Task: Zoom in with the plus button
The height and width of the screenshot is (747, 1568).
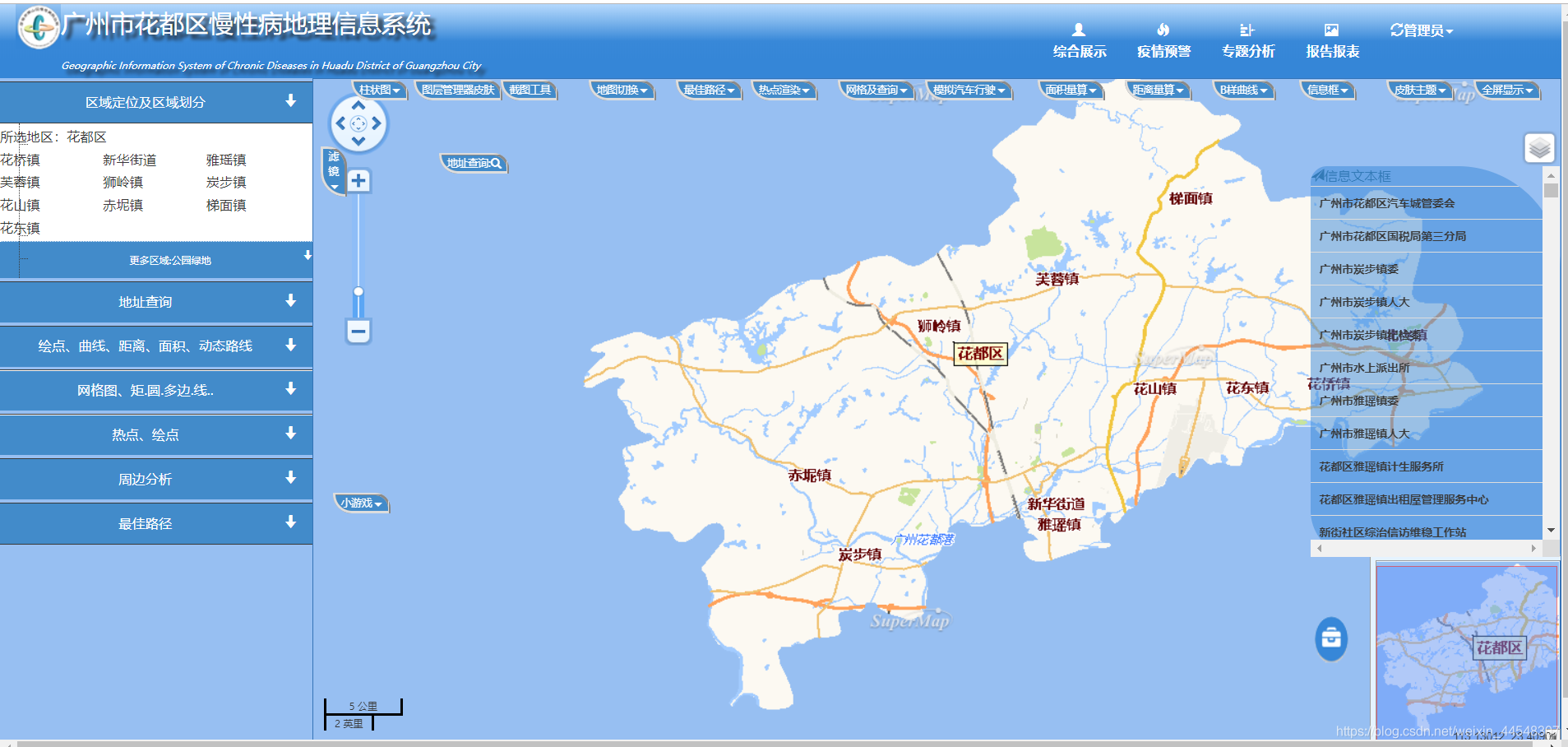Action: (358, 181)
